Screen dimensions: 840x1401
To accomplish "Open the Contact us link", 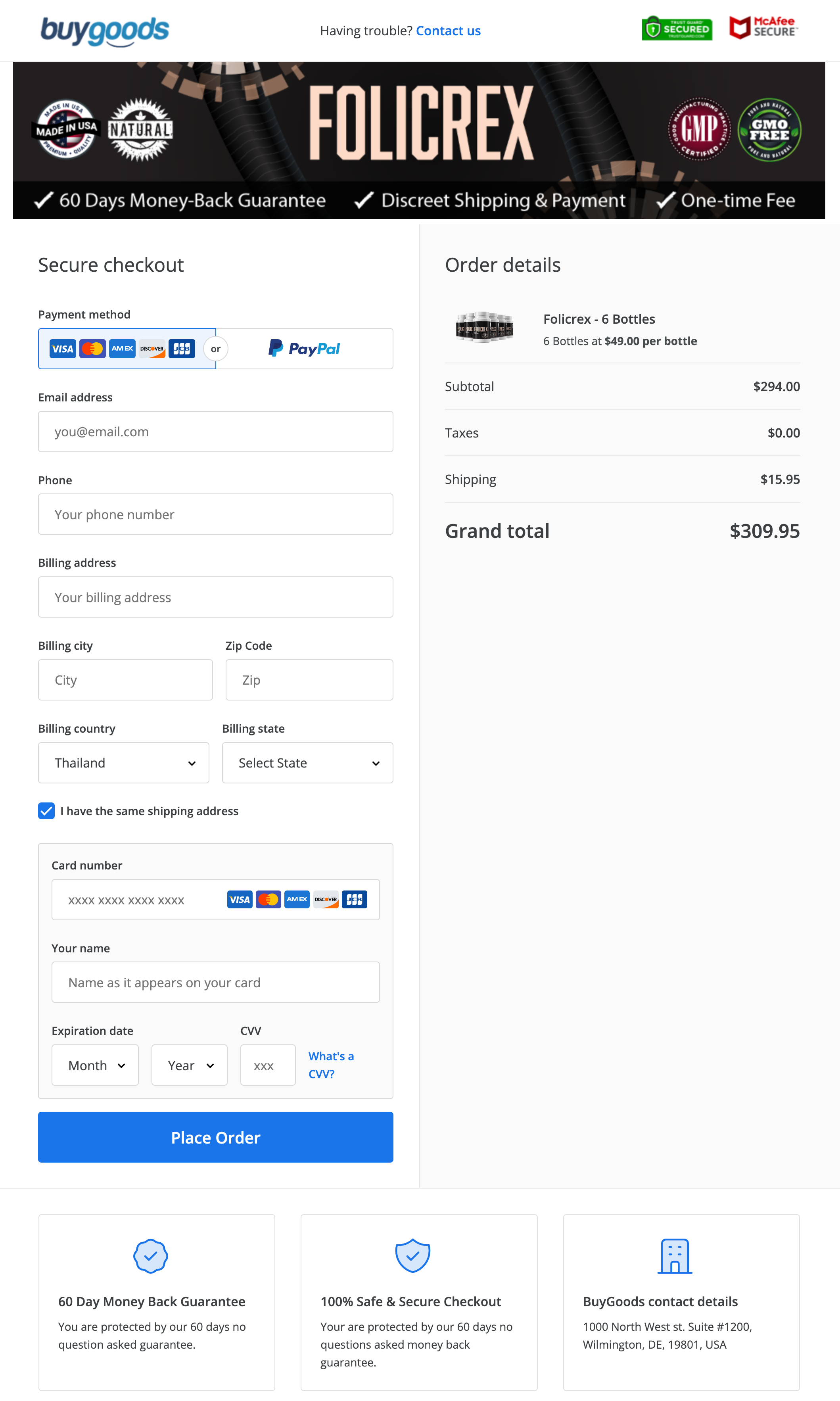I will 448,31.
